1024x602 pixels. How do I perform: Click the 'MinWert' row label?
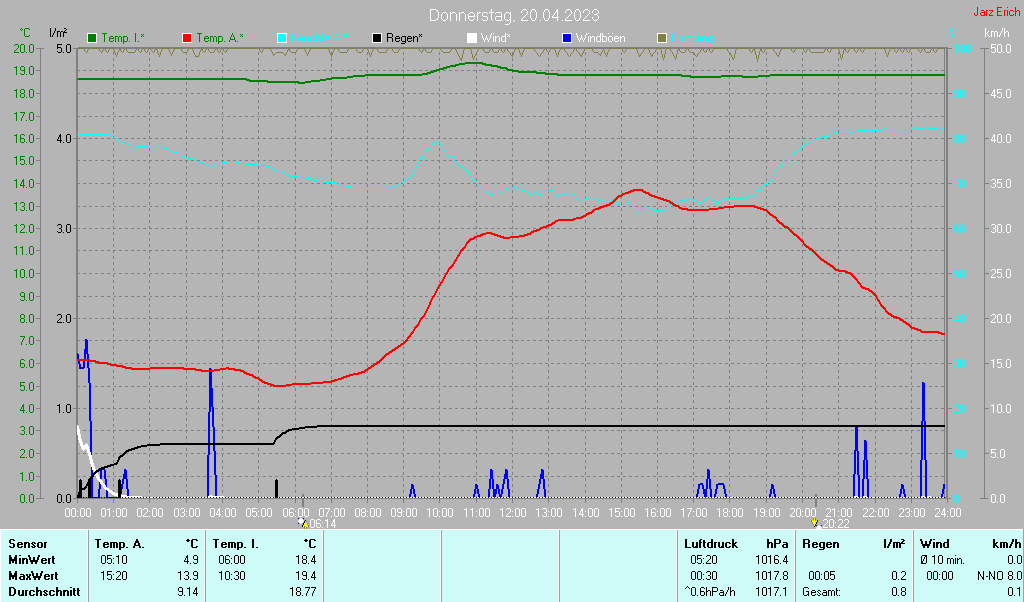coord(31,560)
